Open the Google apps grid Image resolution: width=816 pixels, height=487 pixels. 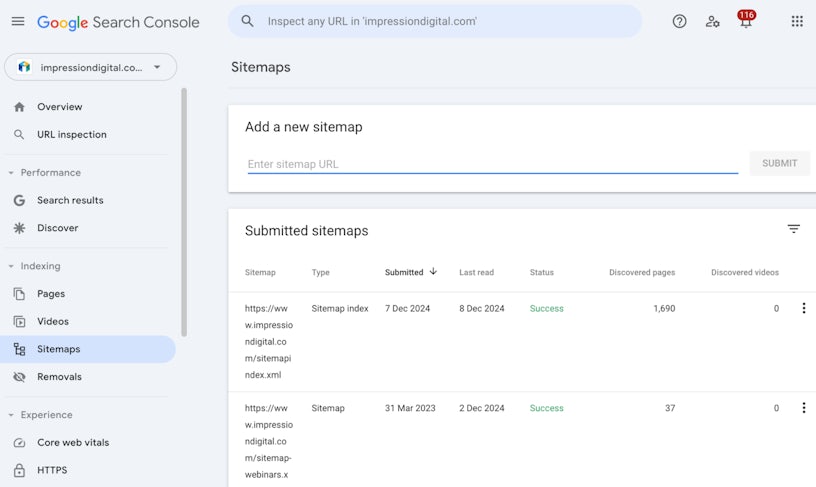pyautogui.click(x=797, y=21)
